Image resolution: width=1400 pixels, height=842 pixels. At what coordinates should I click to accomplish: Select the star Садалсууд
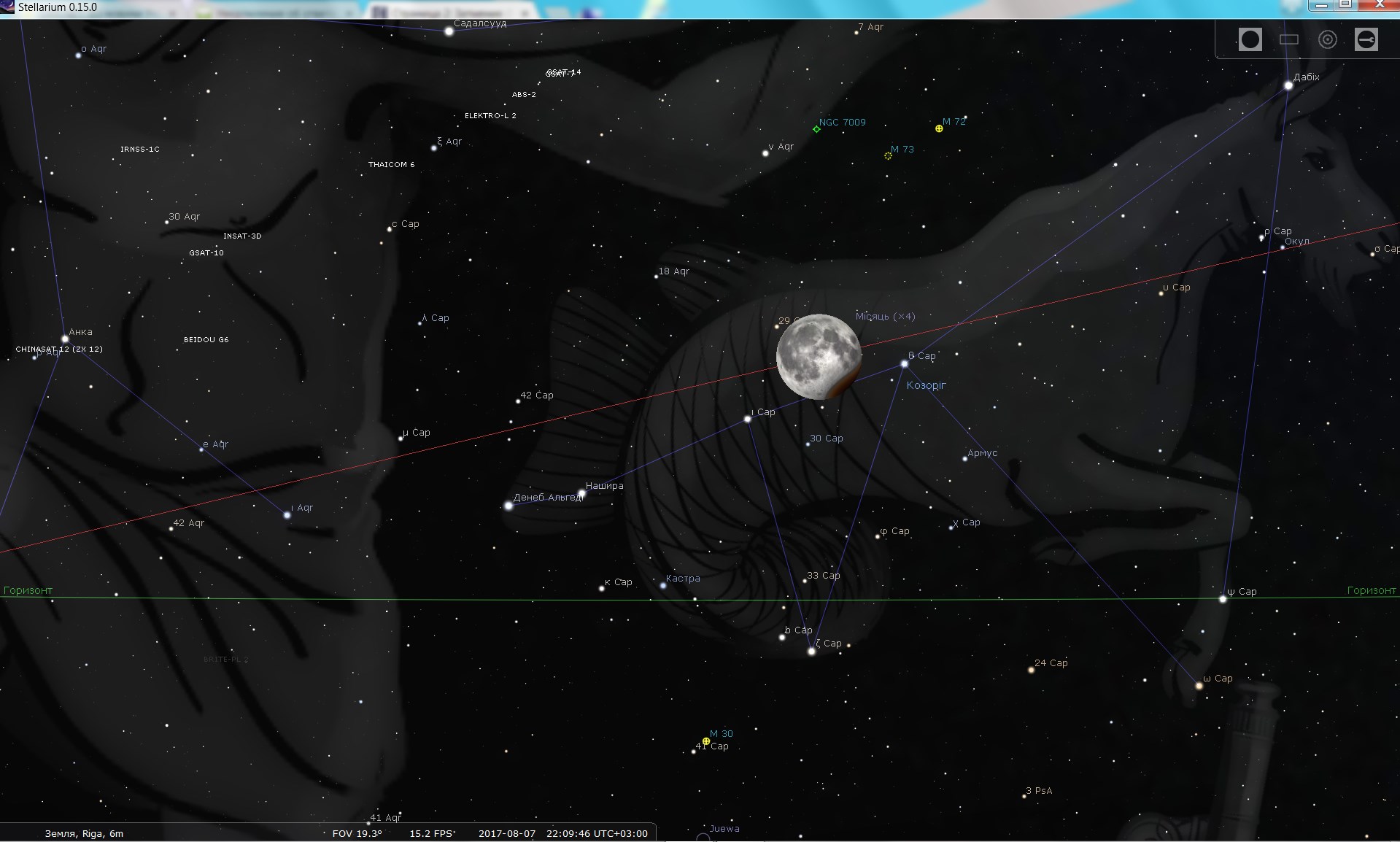point(449,31)
